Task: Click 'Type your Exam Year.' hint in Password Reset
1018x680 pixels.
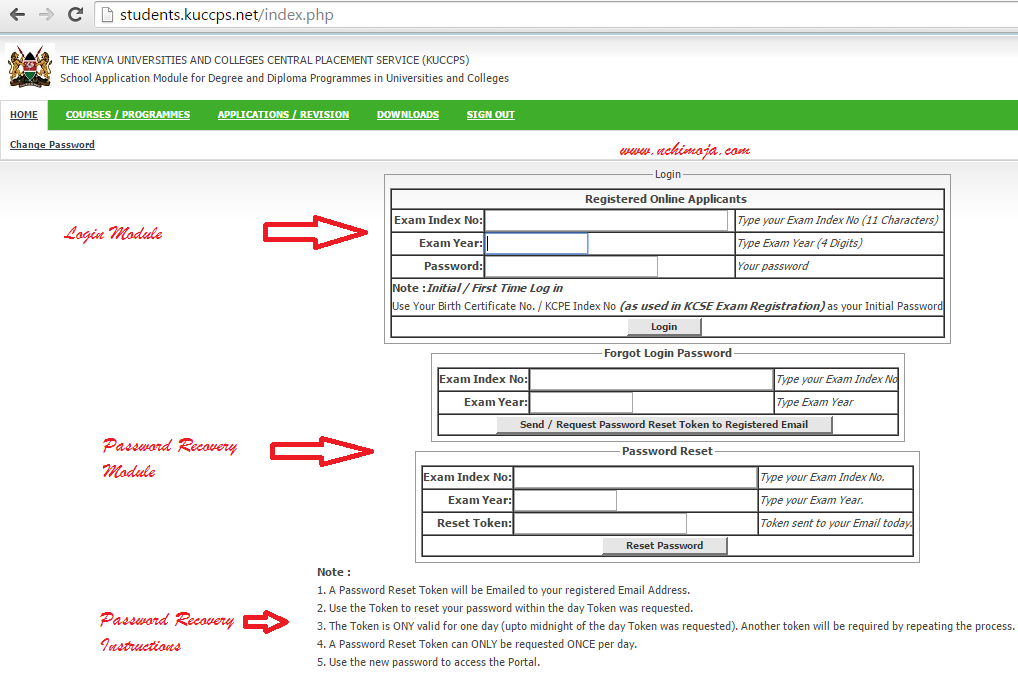Action: tap(812, 501)
